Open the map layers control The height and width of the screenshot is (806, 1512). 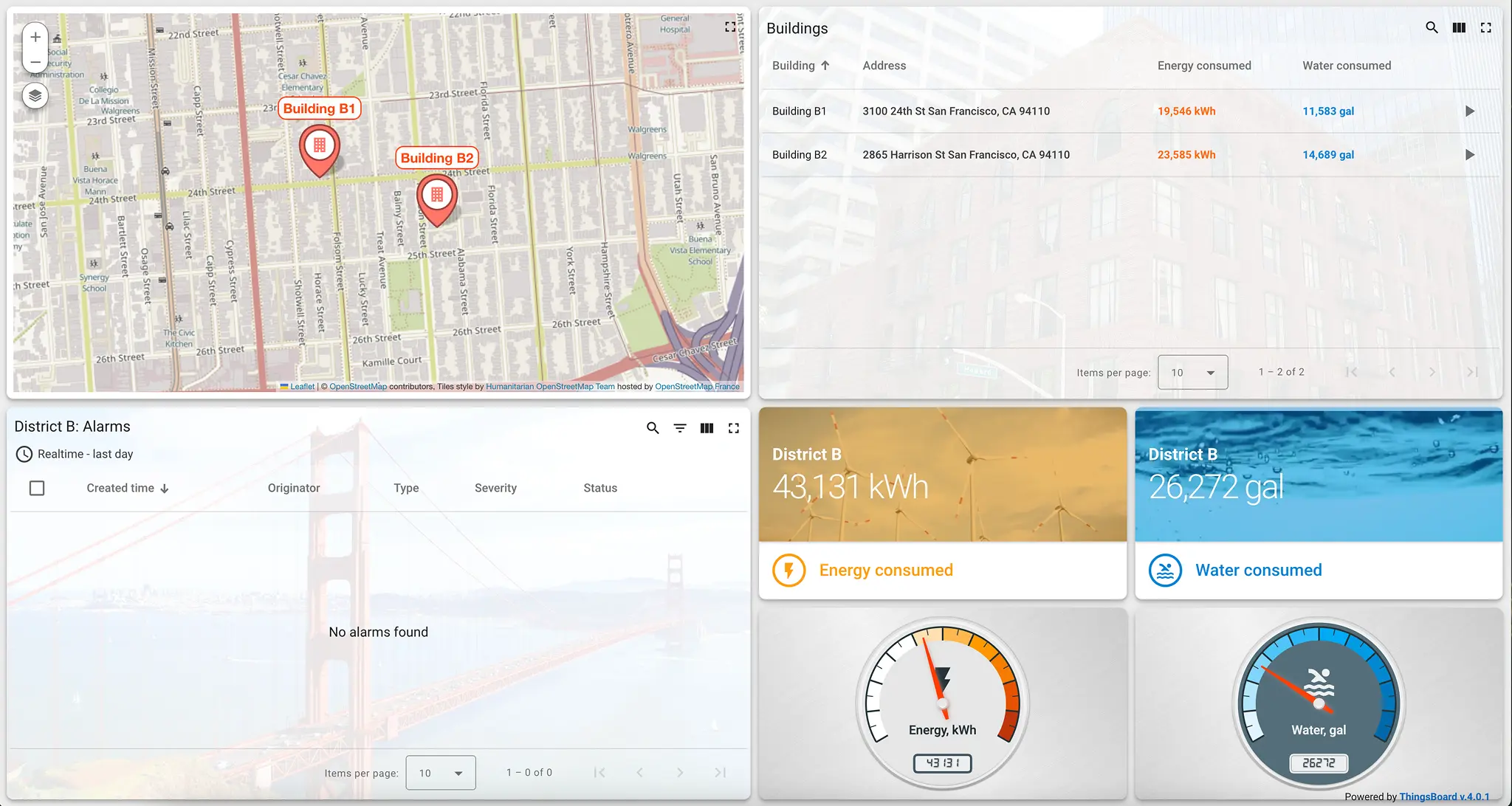click(35, 96)
